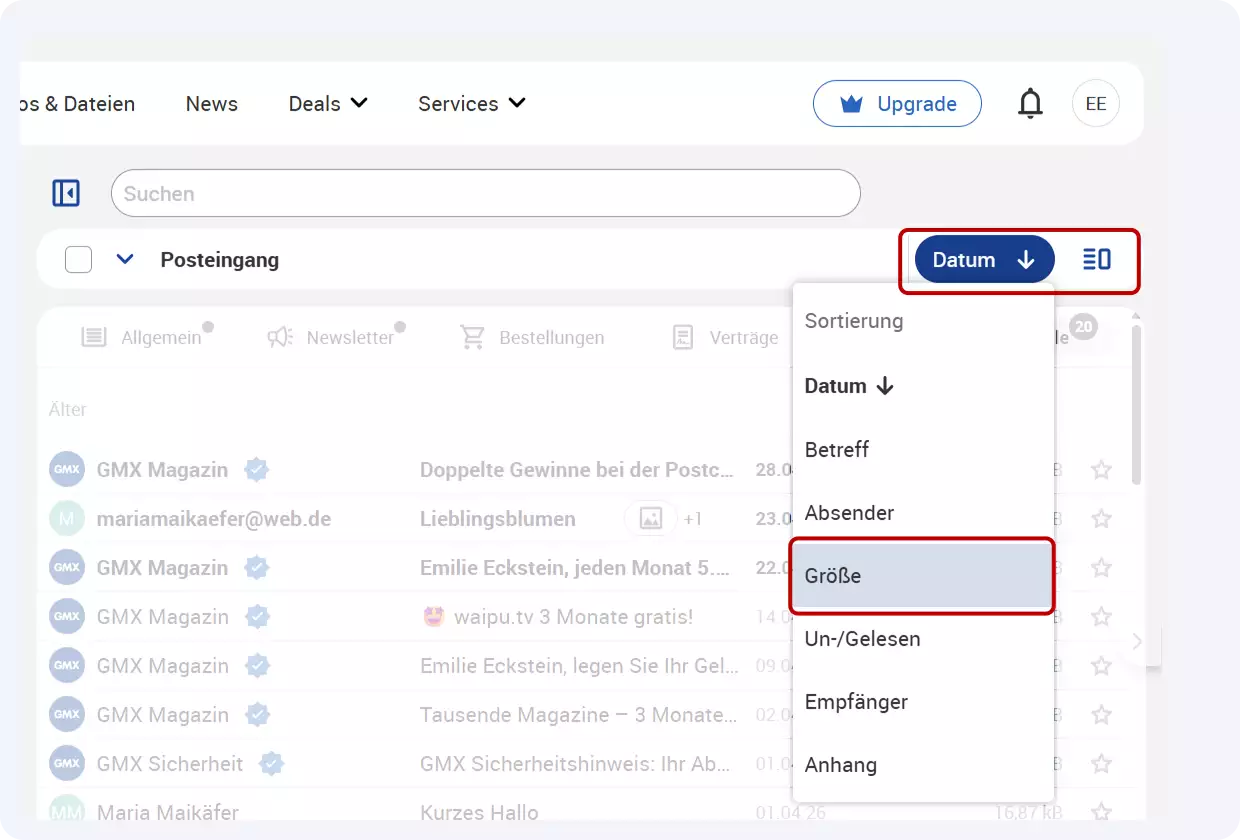Tick the select-all checkbox beside Posteingang
The width and height of the screenshot is (1240, 840).
(x=77, y=259)
